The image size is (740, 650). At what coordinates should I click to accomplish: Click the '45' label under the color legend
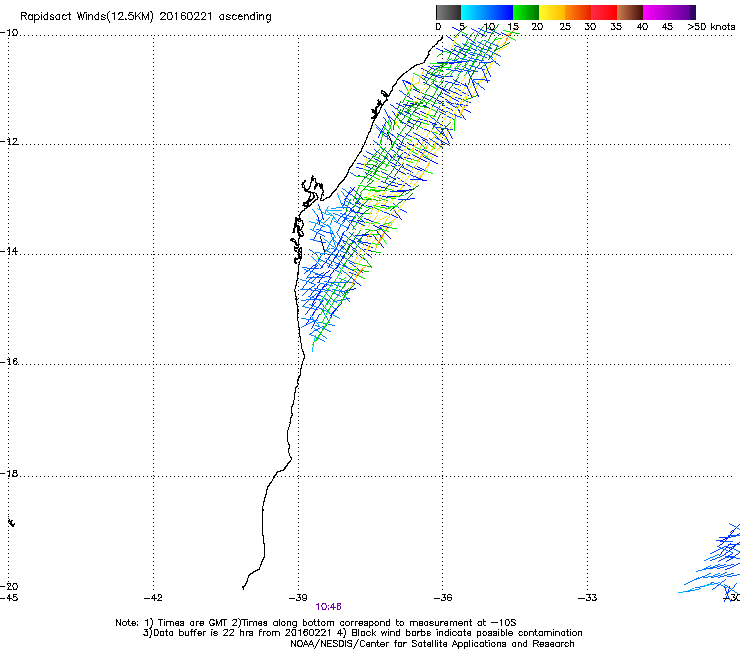[x=667, y=27]
